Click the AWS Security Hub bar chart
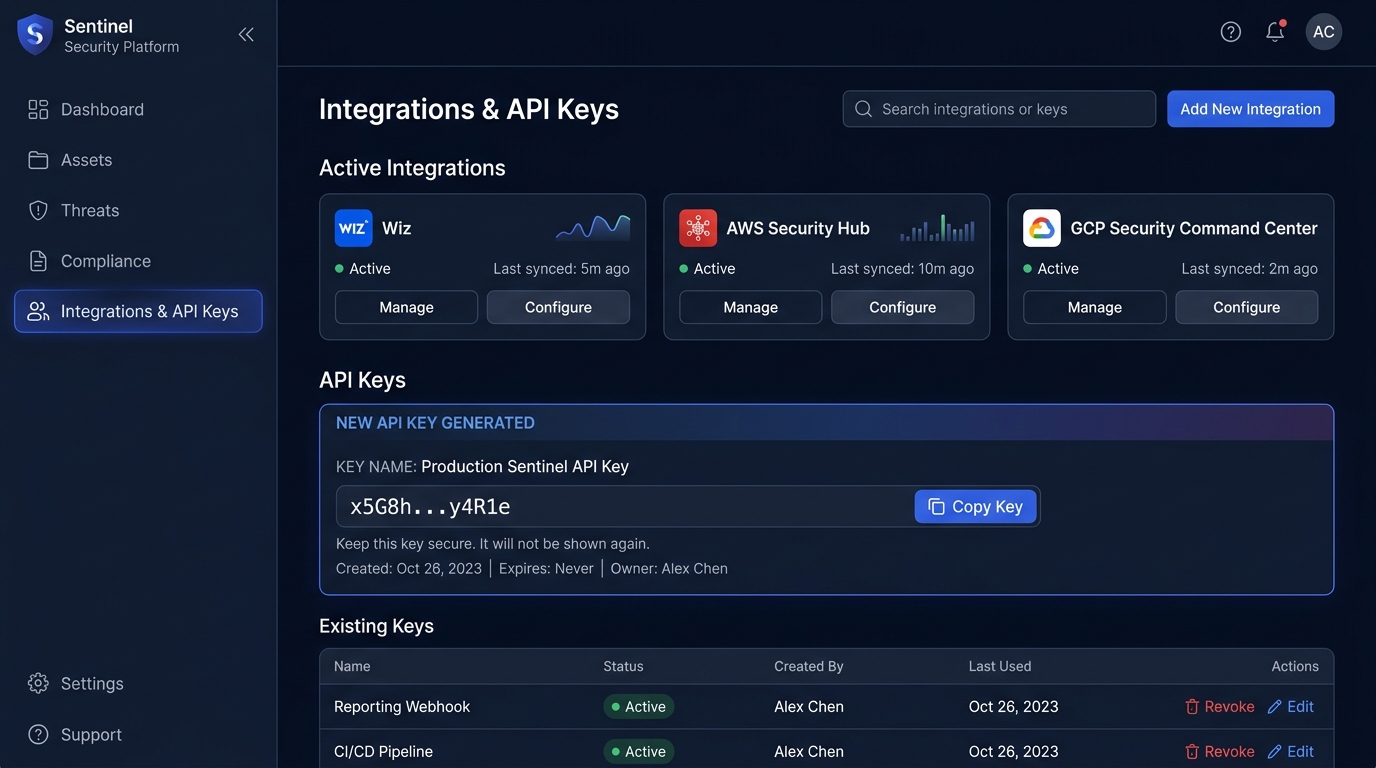Screen dimensions: 1376x768 [x=937, y=228]
